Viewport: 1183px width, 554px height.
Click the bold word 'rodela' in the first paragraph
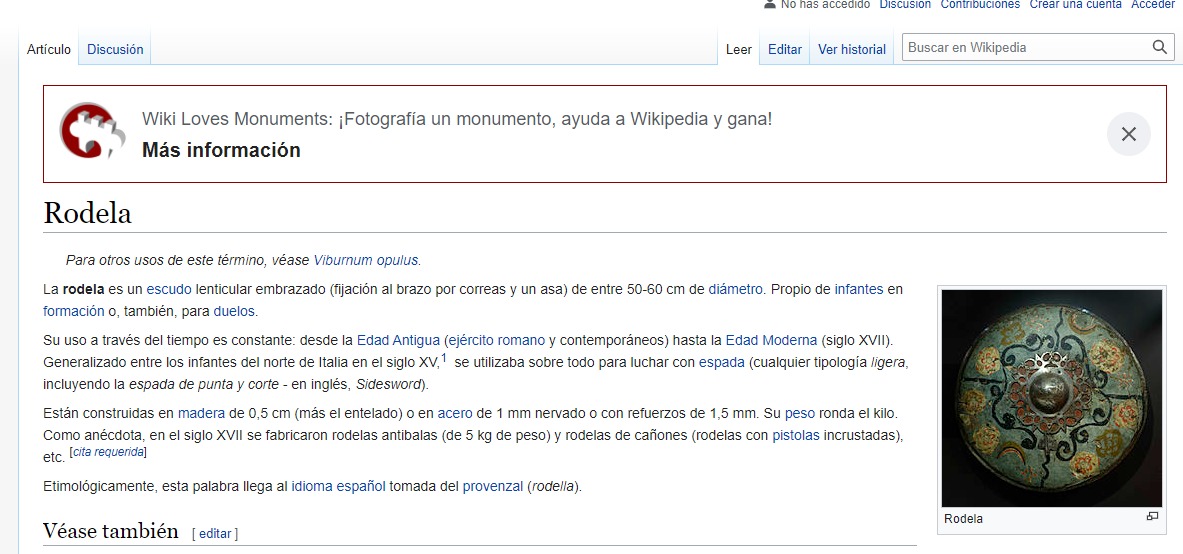(84, 289)
